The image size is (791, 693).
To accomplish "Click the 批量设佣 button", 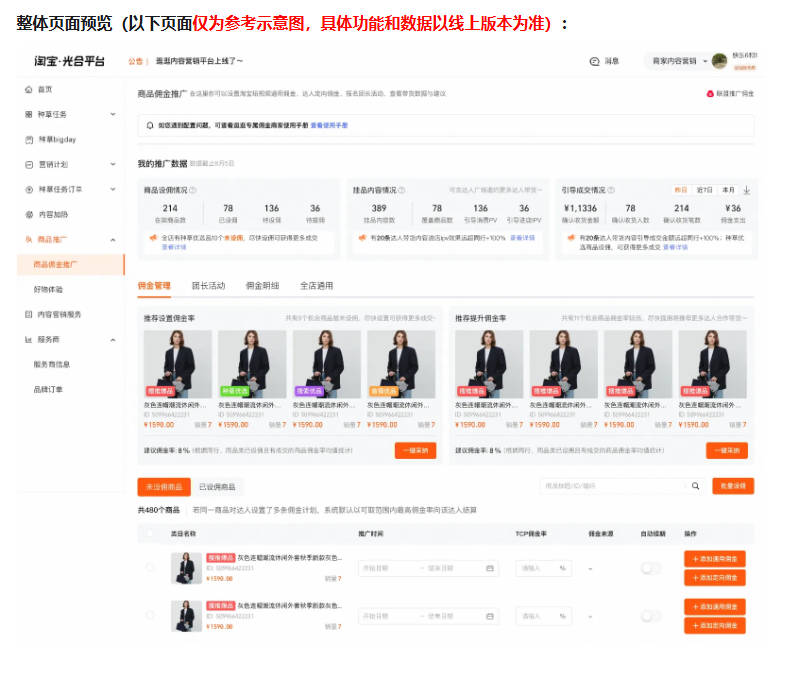I will [732, 486].
